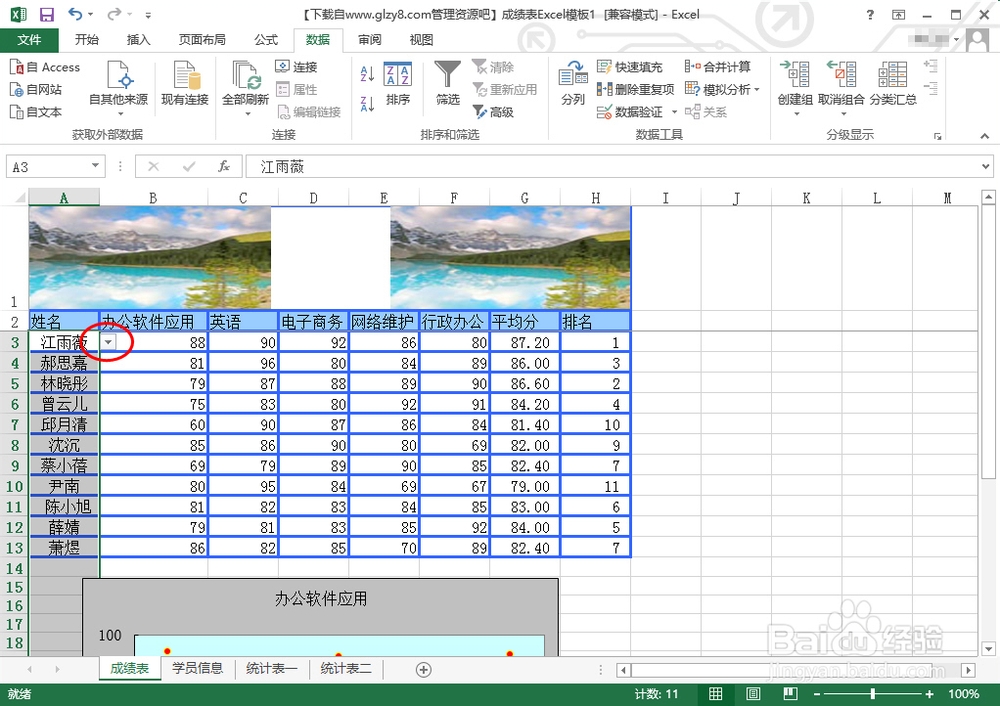Open Advanced filter (高级)
Screen dimensions: 1000x706
point(493,112)
